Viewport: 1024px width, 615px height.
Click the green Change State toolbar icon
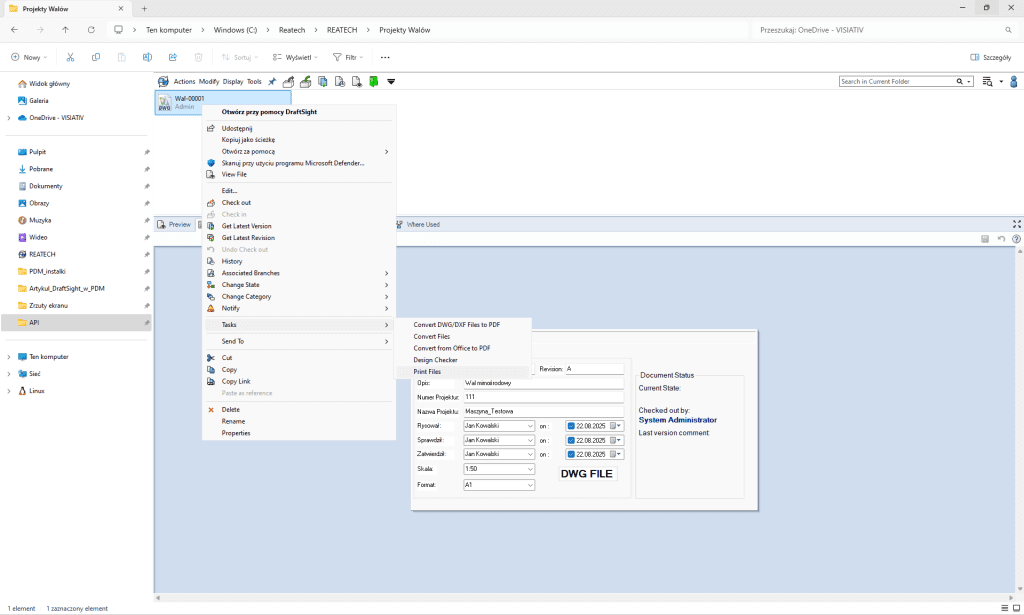point(374,82)
